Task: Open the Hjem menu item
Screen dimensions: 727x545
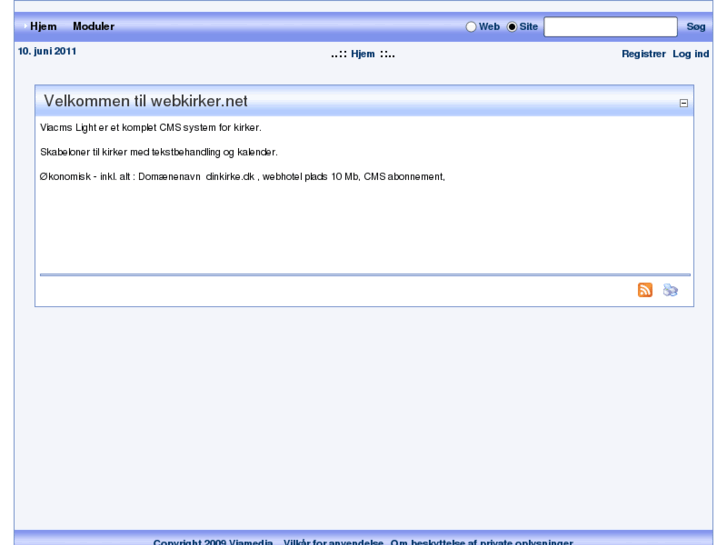Action: (x=43, y=26)
